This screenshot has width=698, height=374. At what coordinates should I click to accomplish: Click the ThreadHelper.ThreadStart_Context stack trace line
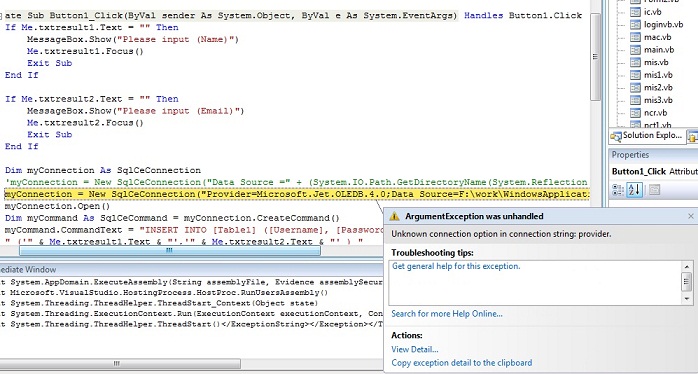[159, 303]
